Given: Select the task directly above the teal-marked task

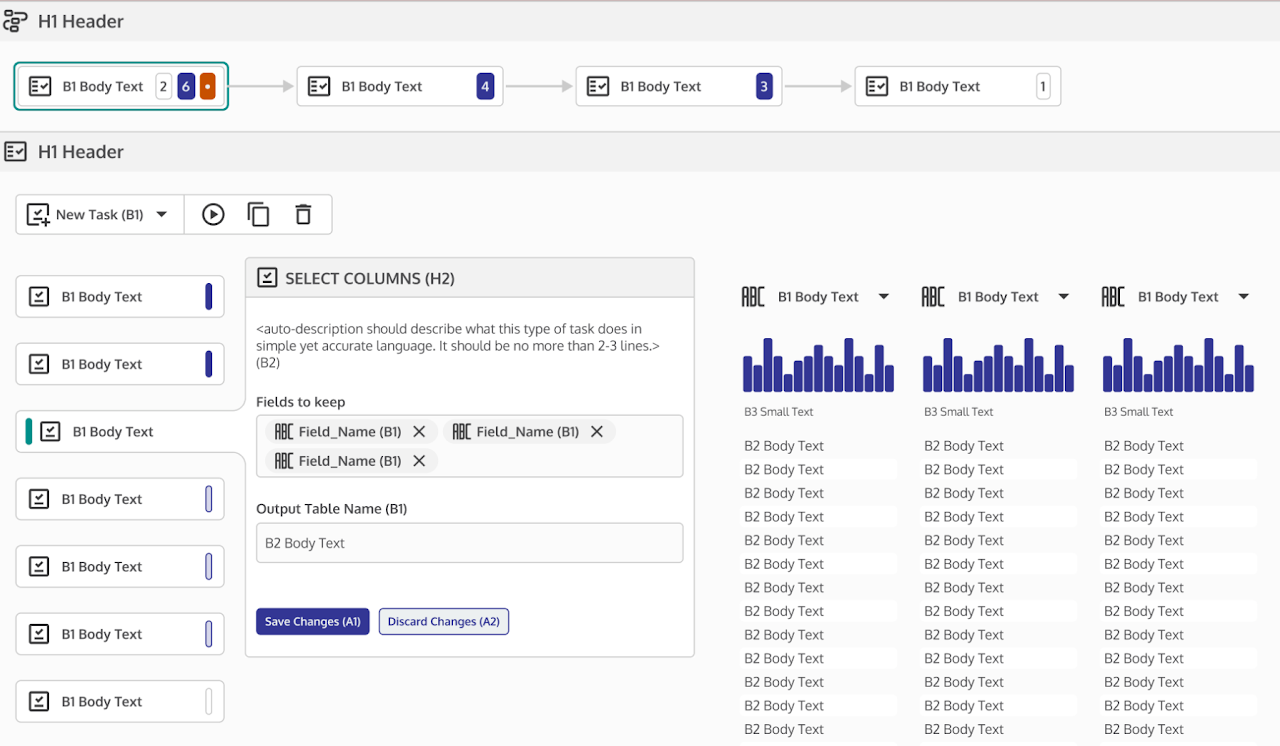Looking at the screenshot, I should click(x=120, y=364).
